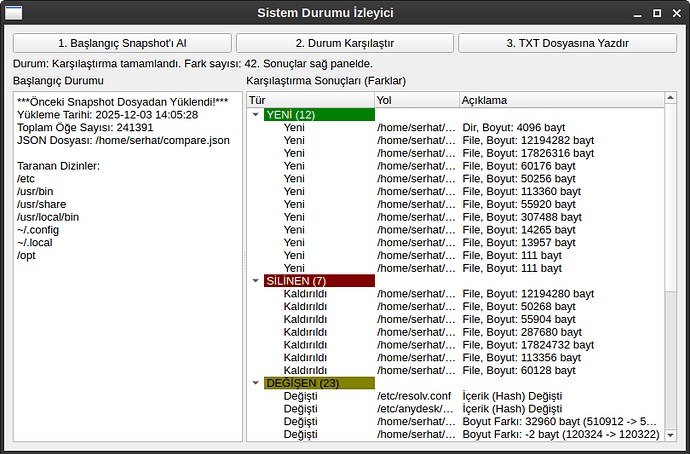Collapse the DEĞİŞEN (23) group

pyautogui.click(x=255, y=383)
